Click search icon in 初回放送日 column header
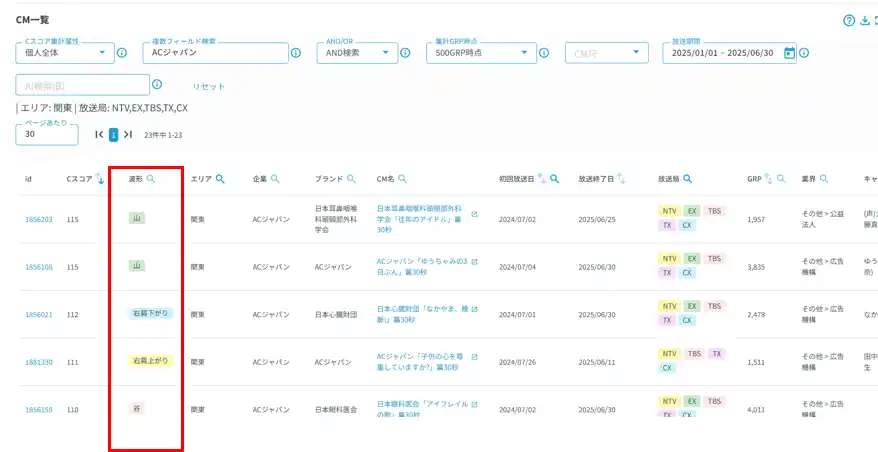This screenshot has width=878, height=452. point(554,179)
